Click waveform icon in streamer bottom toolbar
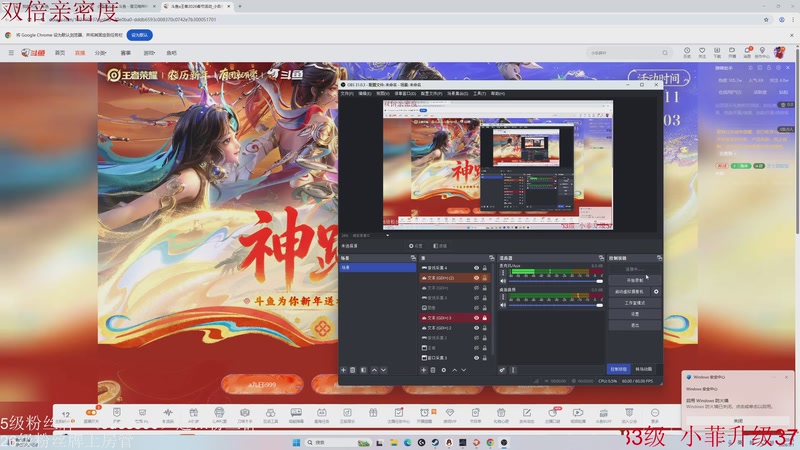Screen dimensions: 800x450 click(x=168, y=412)
